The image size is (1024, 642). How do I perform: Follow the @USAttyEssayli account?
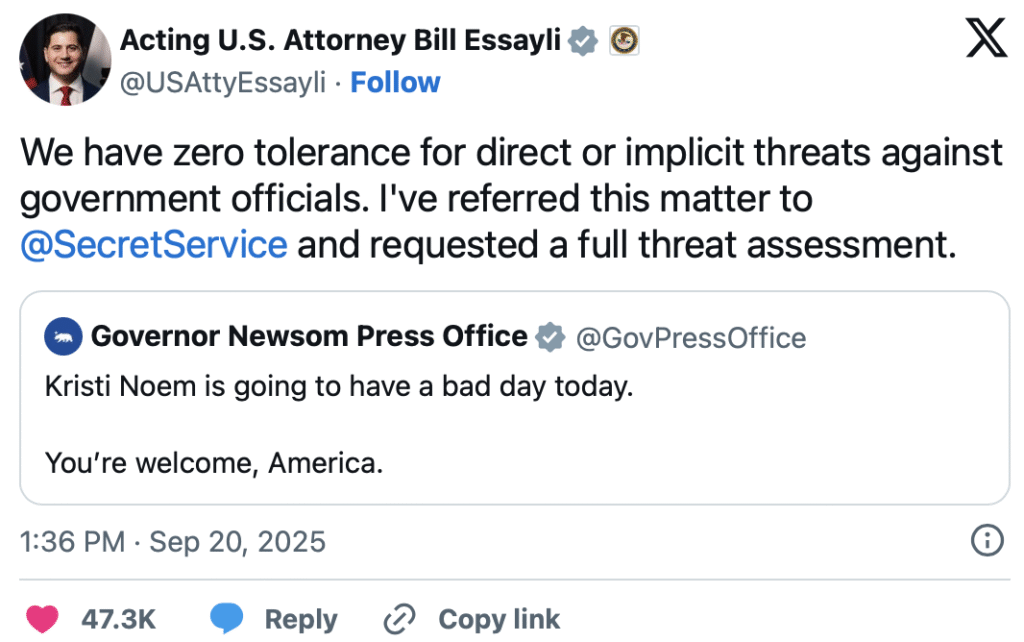point(395,82)
